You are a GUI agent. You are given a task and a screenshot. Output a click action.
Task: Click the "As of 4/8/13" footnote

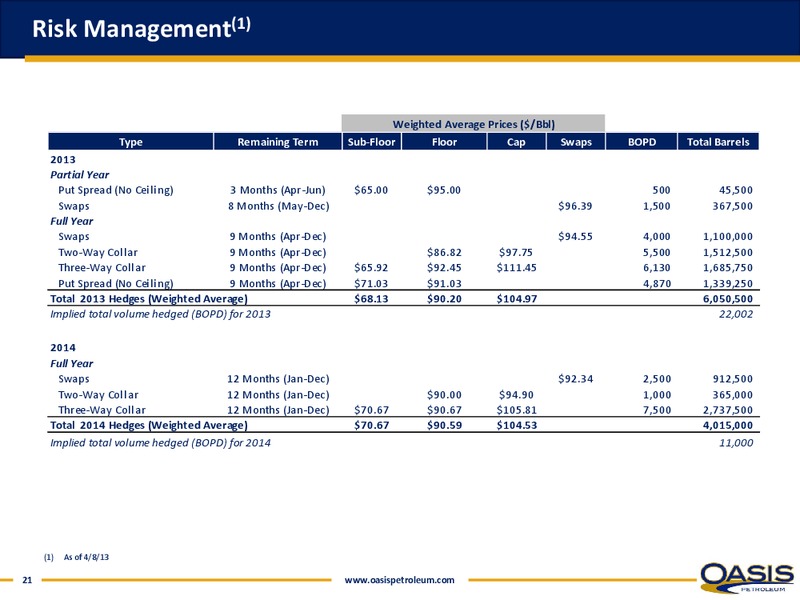pos(86,557)
